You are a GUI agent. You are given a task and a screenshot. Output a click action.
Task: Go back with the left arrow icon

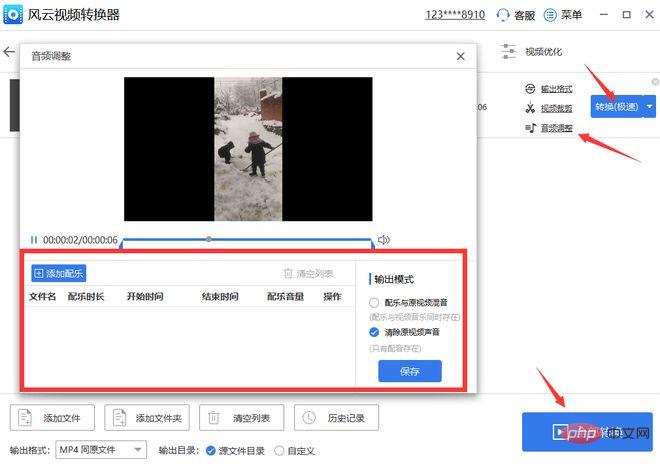pos(9,52)
